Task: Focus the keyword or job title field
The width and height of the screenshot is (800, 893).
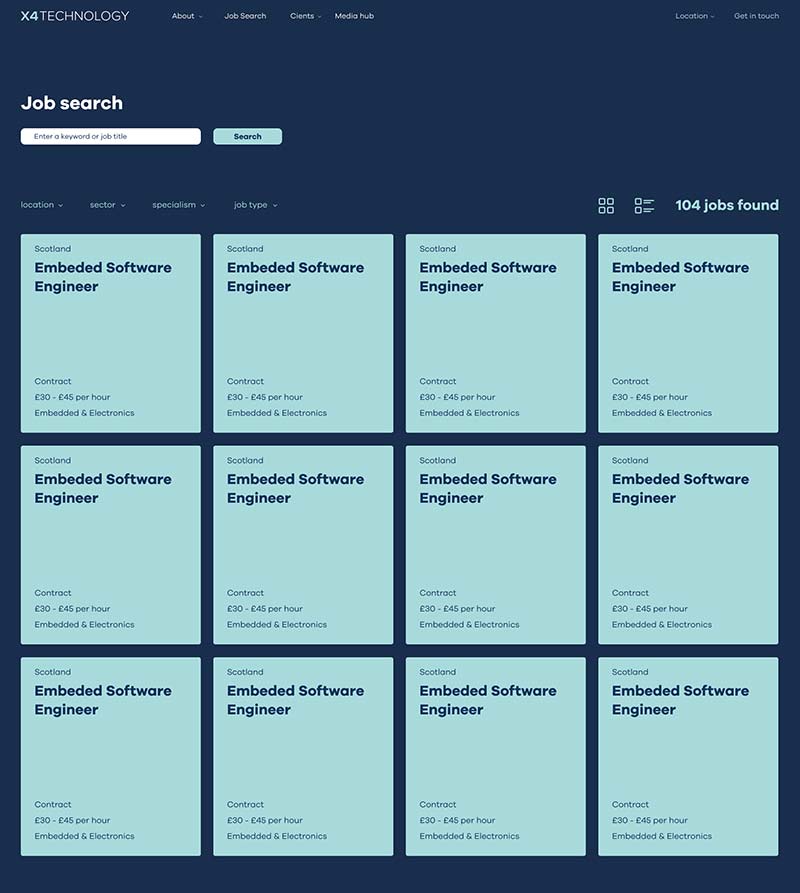Action: (x=110, y=136)
